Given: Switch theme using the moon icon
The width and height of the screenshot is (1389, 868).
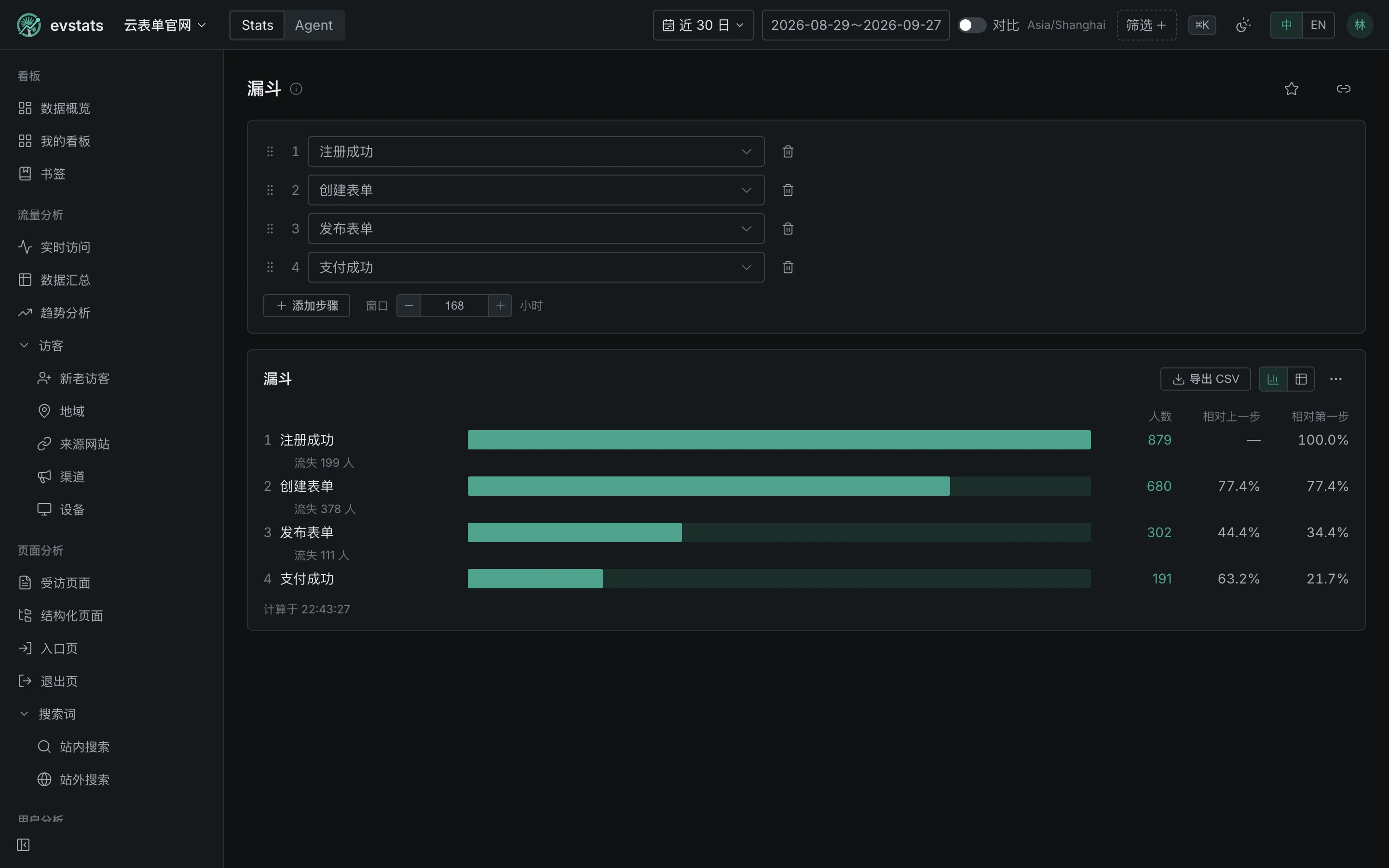Looking at the screenshot, I should (x=1243, y=25).
